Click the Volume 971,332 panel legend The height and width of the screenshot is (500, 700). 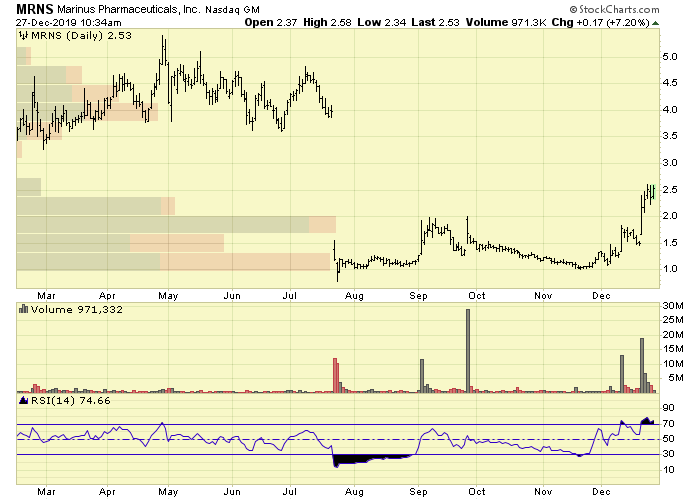[x=76, y=309]
